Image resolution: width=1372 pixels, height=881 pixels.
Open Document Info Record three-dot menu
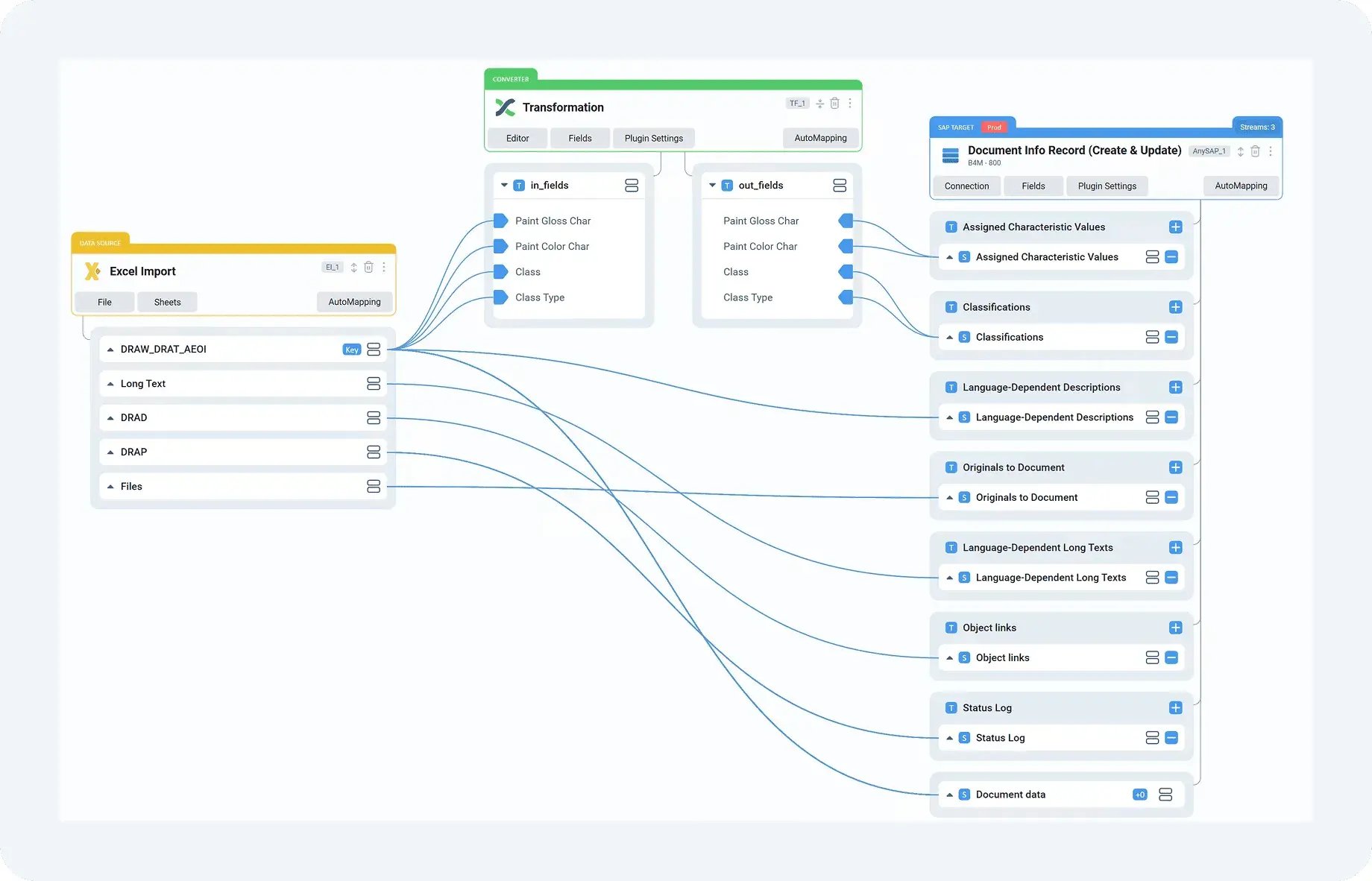pyautogui.click(x=1271, y=151)
